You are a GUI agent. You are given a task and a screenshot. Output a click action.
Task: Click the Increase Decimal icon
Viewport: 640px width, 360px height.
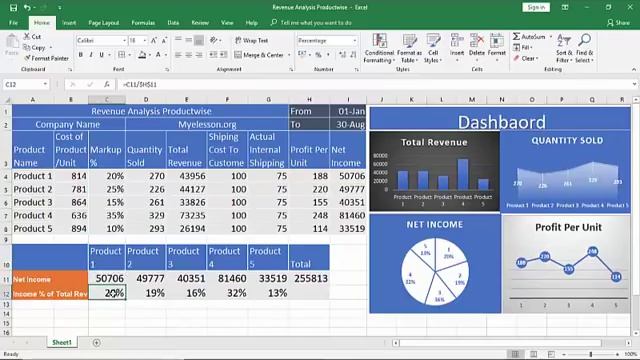click(342, 55)
